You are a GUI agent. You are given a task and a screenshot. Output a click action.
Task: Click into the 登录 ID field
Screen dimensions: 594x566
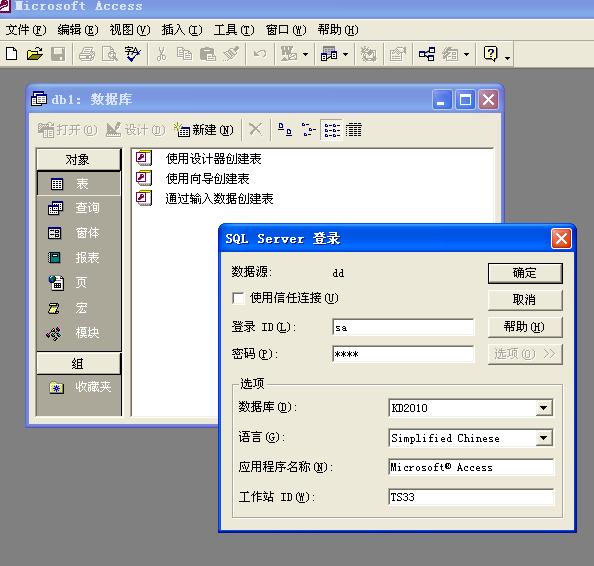tap(403, 327)
